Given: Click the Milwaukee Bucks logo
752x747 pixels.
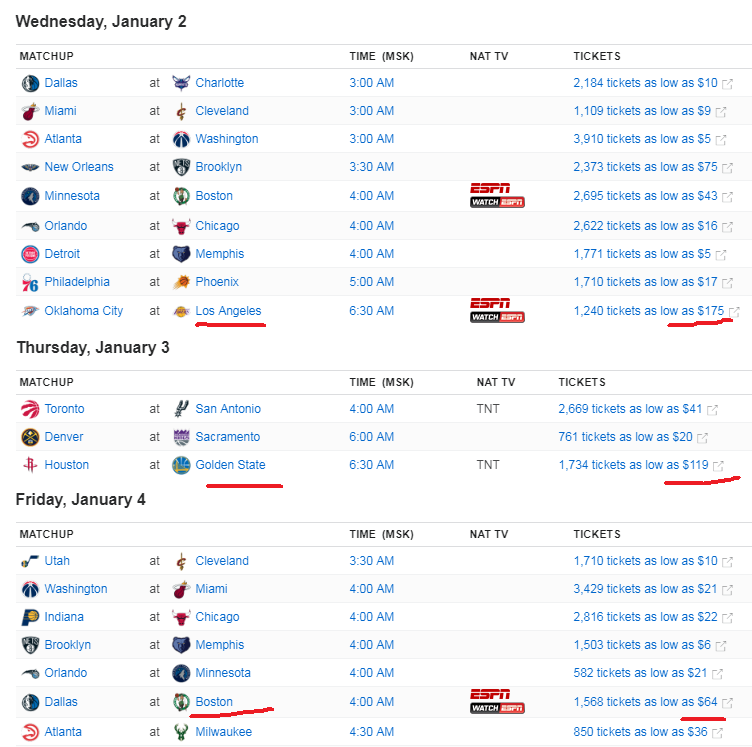Looking at the screenshot, I should click(181, 732).
